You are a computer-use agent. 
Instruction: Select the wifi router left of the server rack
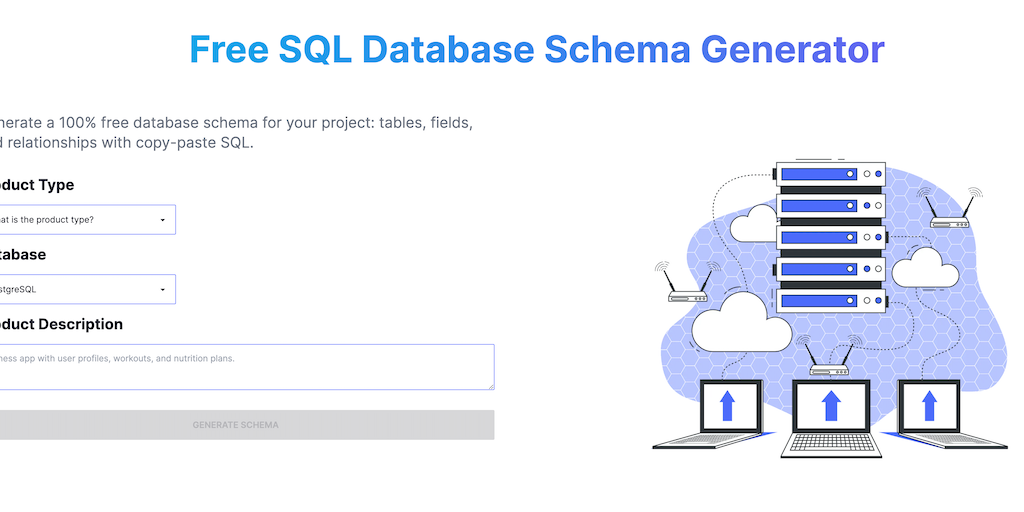688,291
